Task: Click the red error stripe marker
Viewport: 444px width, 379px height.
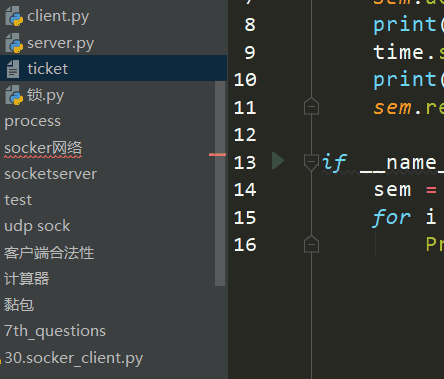Action: point(217,155)
